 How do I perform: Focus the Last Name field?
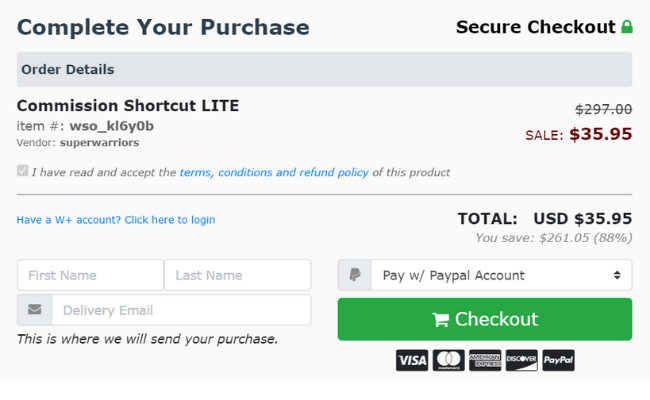coord(238,275)
